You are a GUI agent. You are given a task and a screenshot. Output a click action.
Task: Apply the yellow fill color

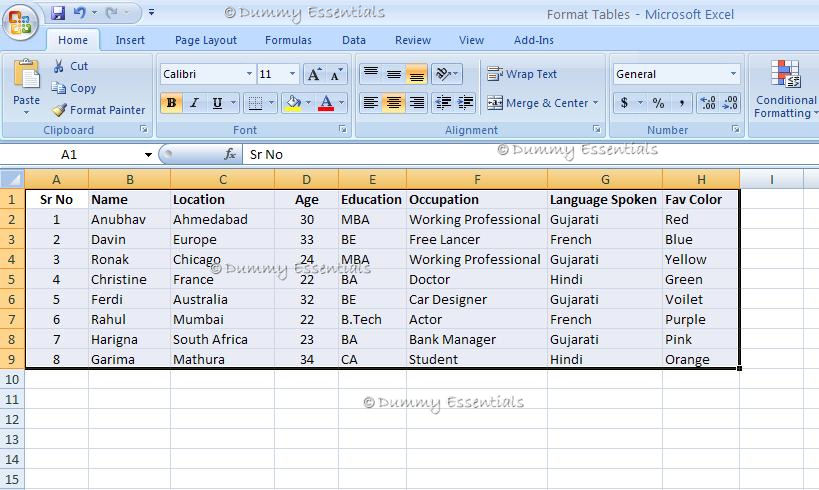click(293, 103)
